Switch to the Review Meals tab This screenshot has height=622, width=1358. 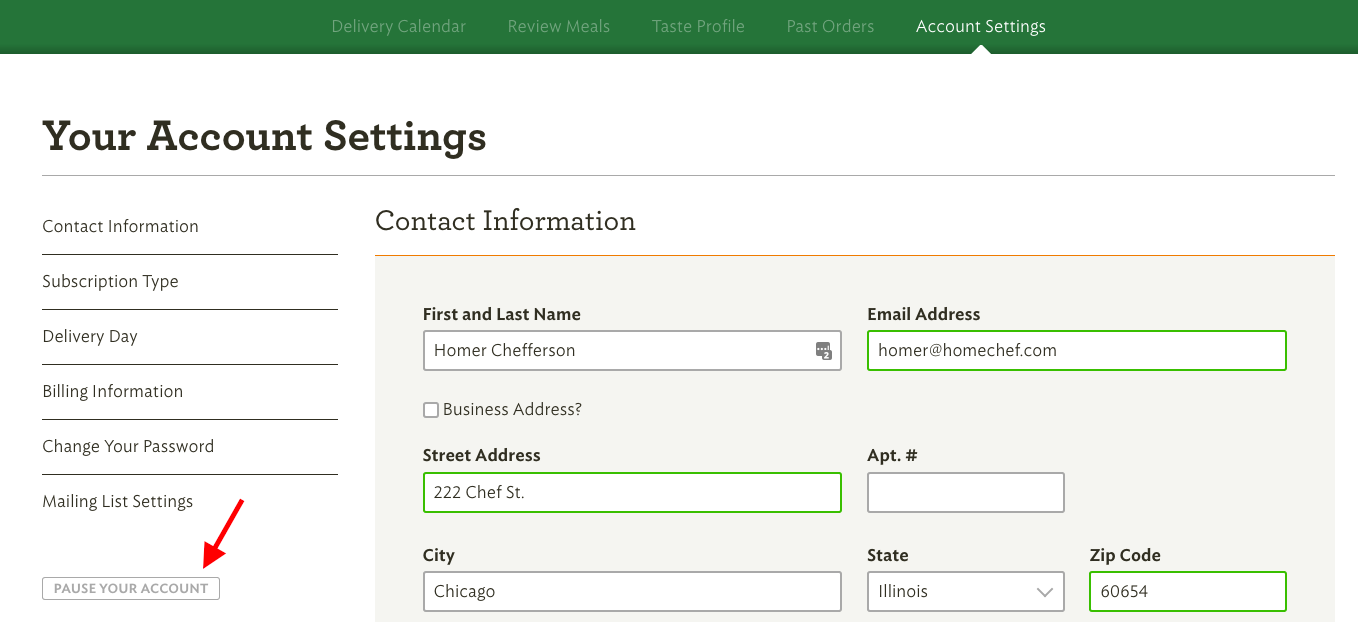pos(559,26)
